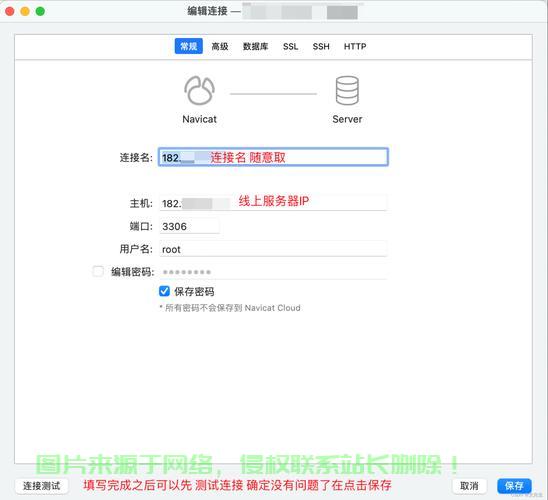Click the Navicat logo icon
Viewport: 548px width, 500px height.
pos(199,90)
